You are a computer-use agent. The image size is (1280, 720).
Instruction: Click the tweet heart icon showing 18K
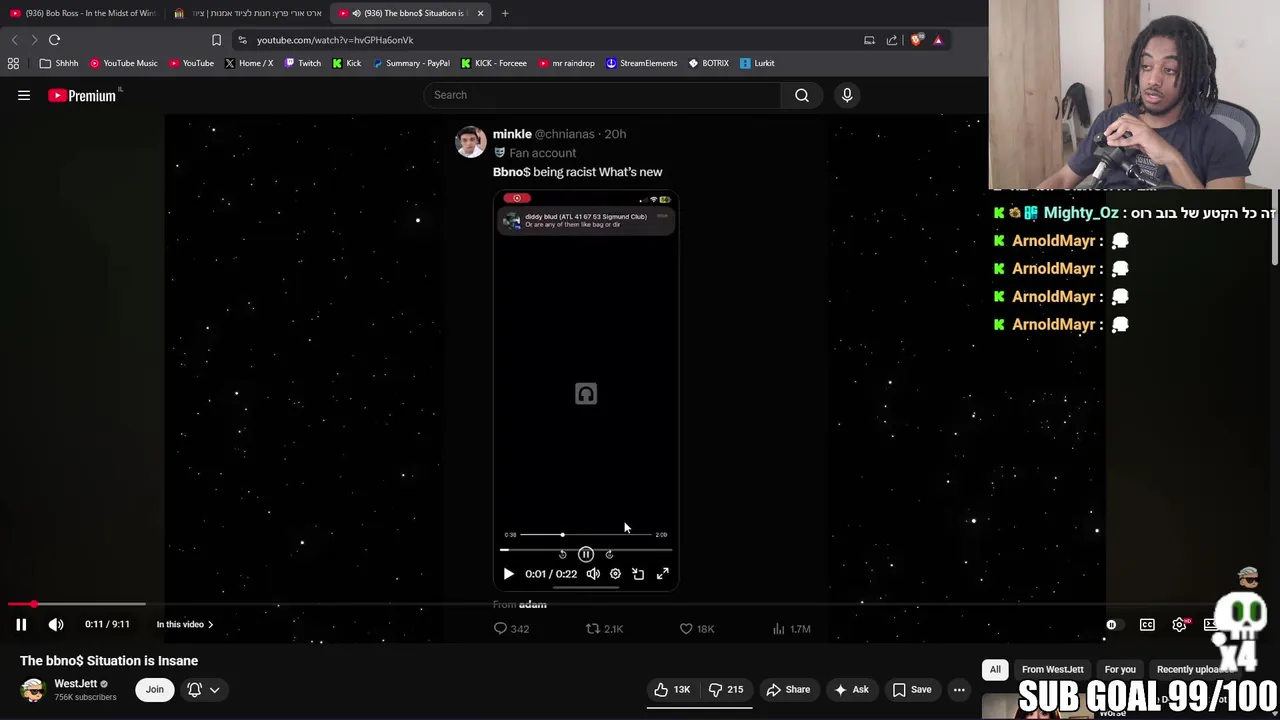(x=686, y=628)
